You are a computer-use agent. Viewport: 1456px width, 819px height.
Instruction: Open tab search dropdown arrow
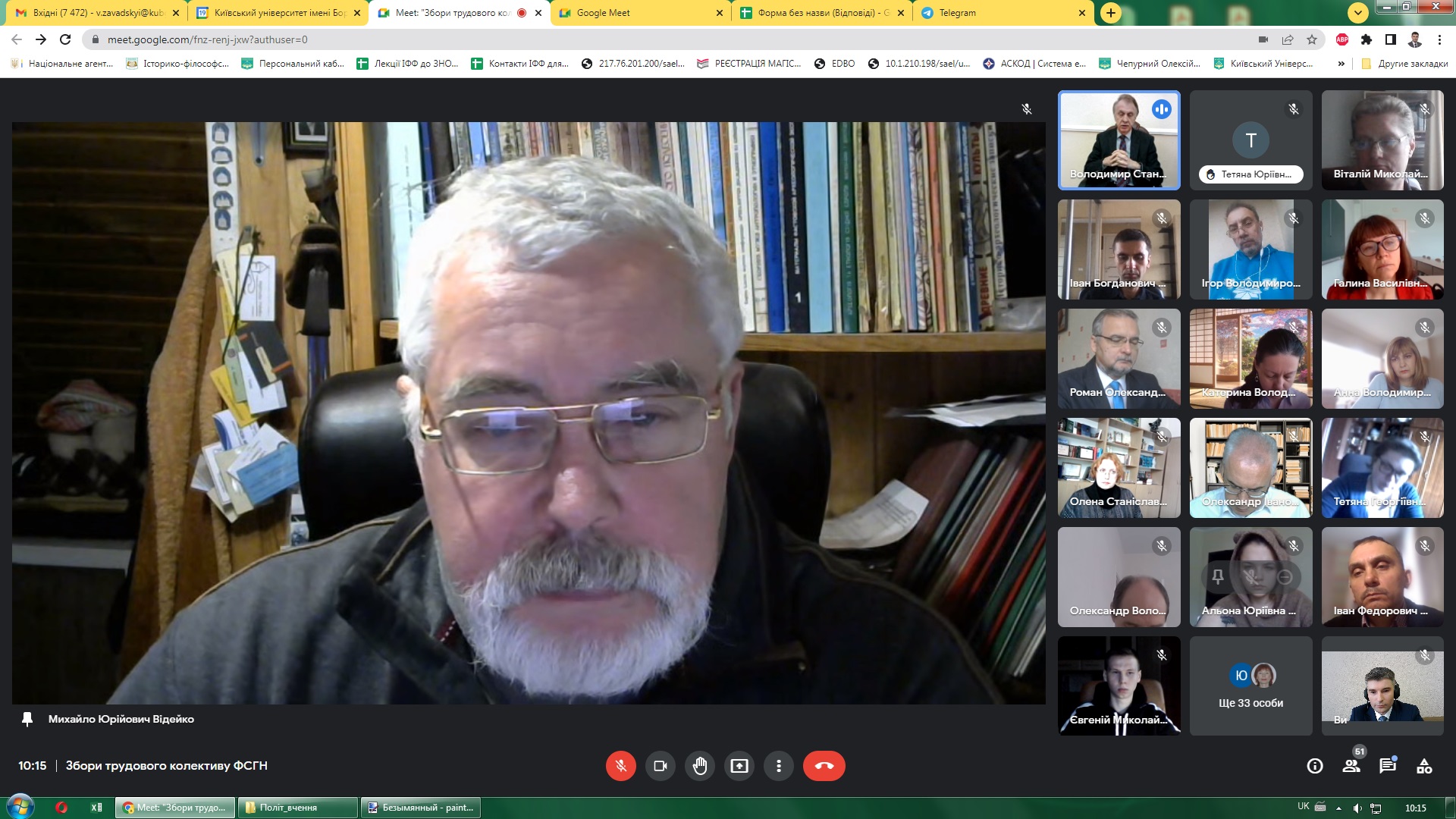1357,13
